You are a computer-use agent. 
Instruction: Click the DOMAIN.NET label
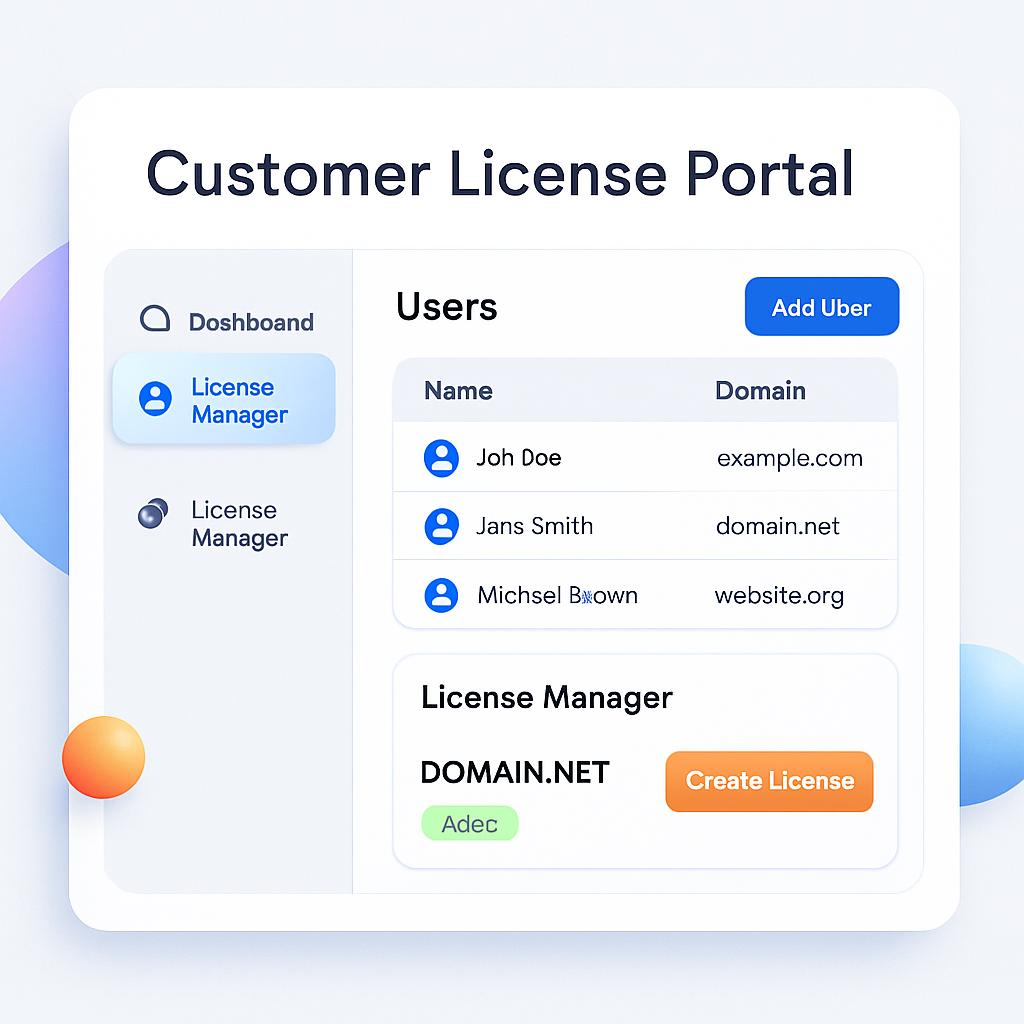tap(514, 772)
